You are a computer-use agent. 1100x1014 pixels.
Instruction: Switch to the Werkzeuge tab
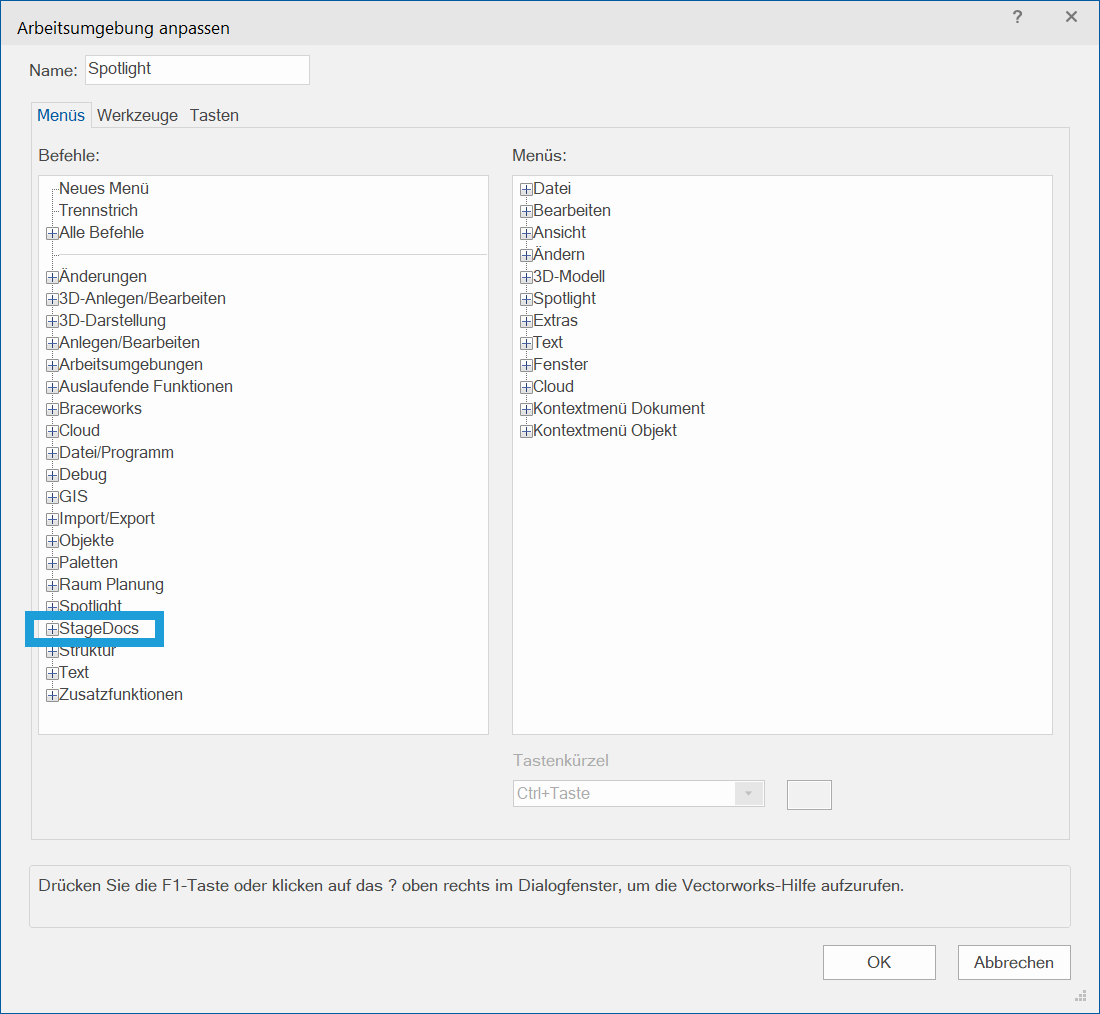tap(137, 115)
